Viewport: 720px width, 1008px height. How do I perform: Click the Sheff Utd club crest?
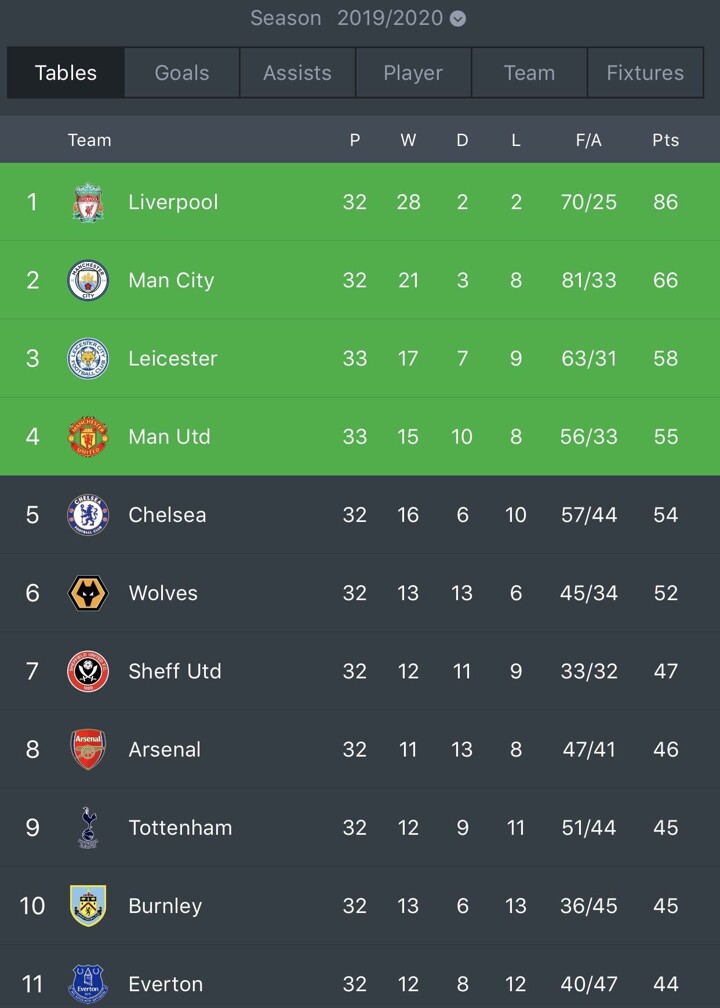pos(88,671)
